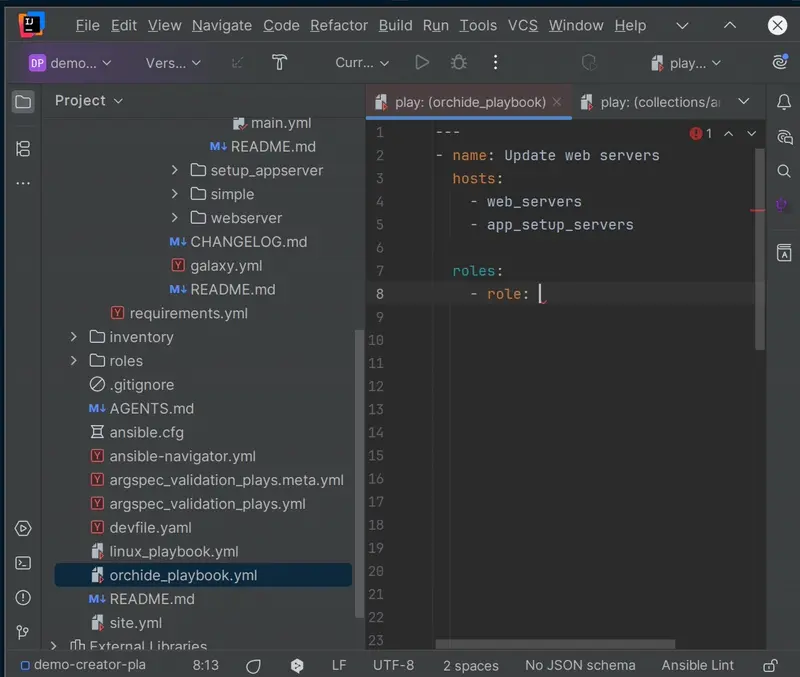Screen dimensions: 800x677
Task: Open the Notifications bell panel
Action: [x=784, y=101]
